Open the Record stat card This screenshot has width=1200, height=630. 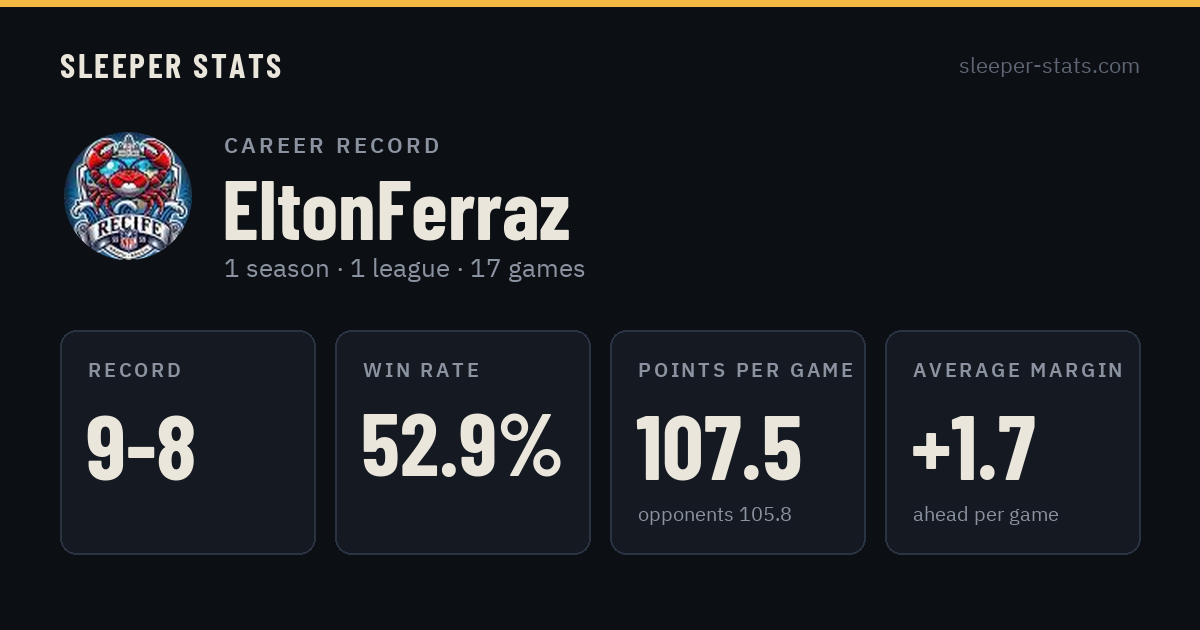coord(188,442)
